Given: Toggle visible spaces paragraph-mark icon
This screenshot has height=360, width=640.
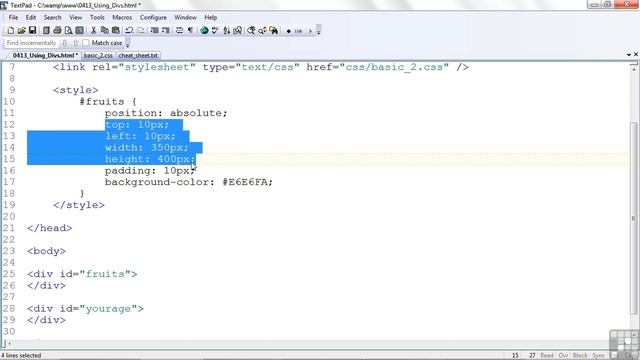Looking at the screenshot, I should (190, 31).
